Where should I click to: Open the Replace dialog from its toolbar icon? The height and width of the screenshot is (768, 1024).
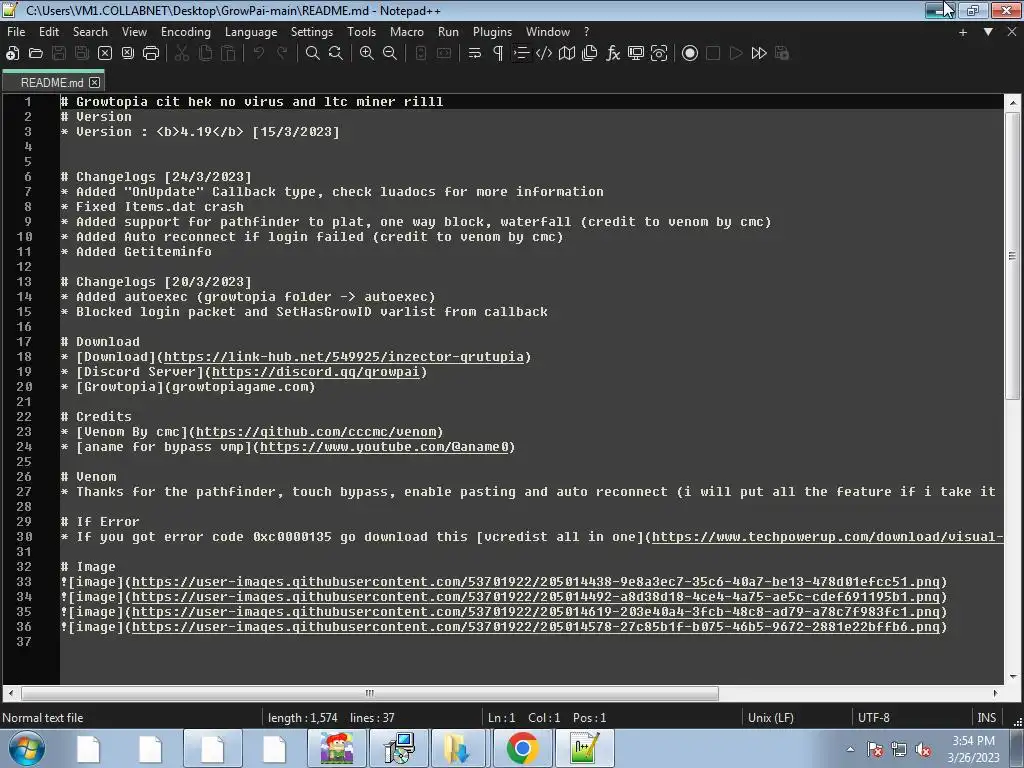(x=336, y=54)
